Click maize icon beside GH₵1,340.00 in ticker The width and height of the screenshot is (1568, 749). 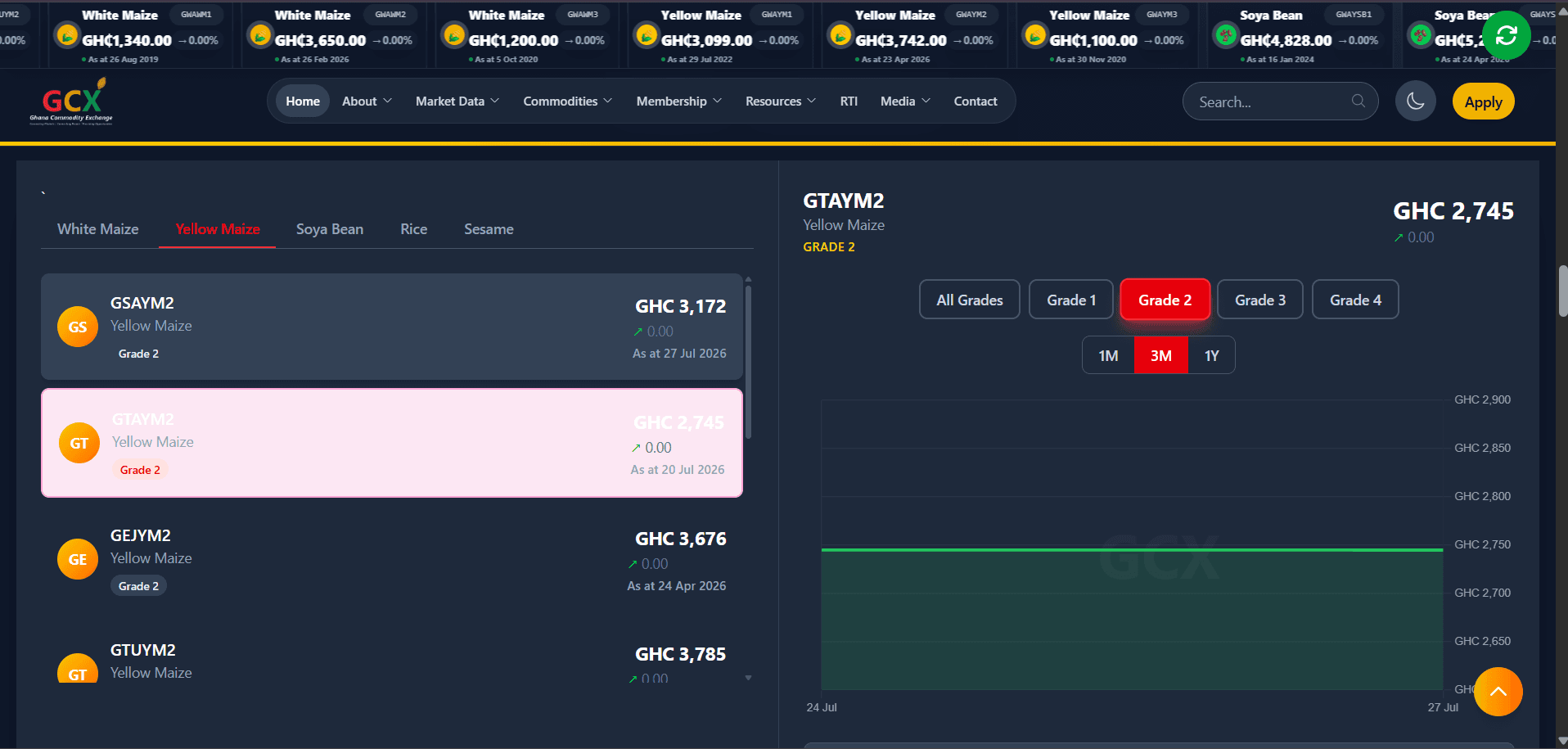[67, 35]
